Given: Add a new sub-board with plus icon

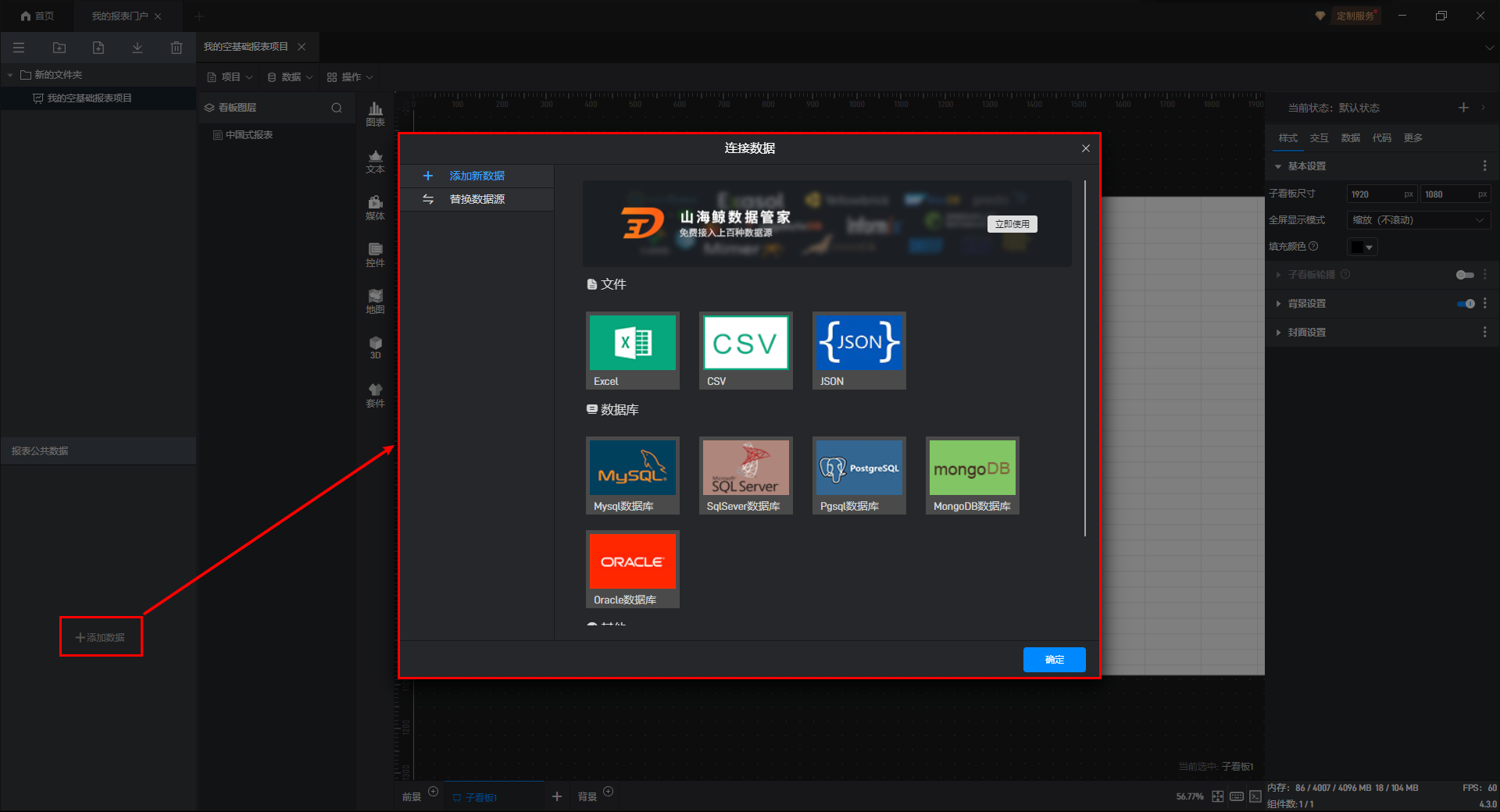Looking at the screenshot, I should click(x=557, y=796).
